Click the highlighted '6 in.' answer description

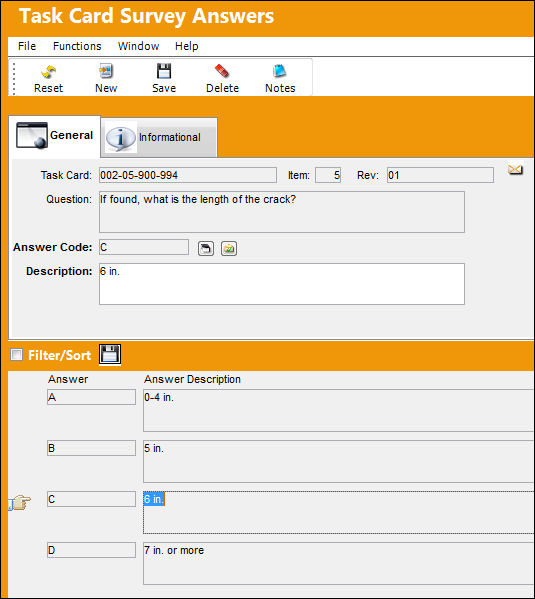[339, 512]
